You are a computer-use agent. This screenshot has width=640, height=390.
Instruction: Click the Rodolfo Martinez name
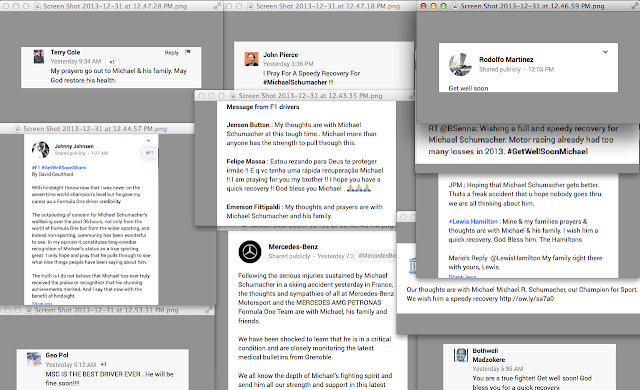(506, 60)
